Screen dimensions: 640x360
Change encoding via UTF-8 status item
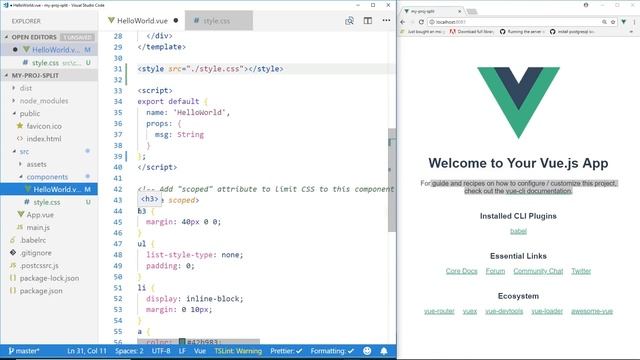click(161, 351)
